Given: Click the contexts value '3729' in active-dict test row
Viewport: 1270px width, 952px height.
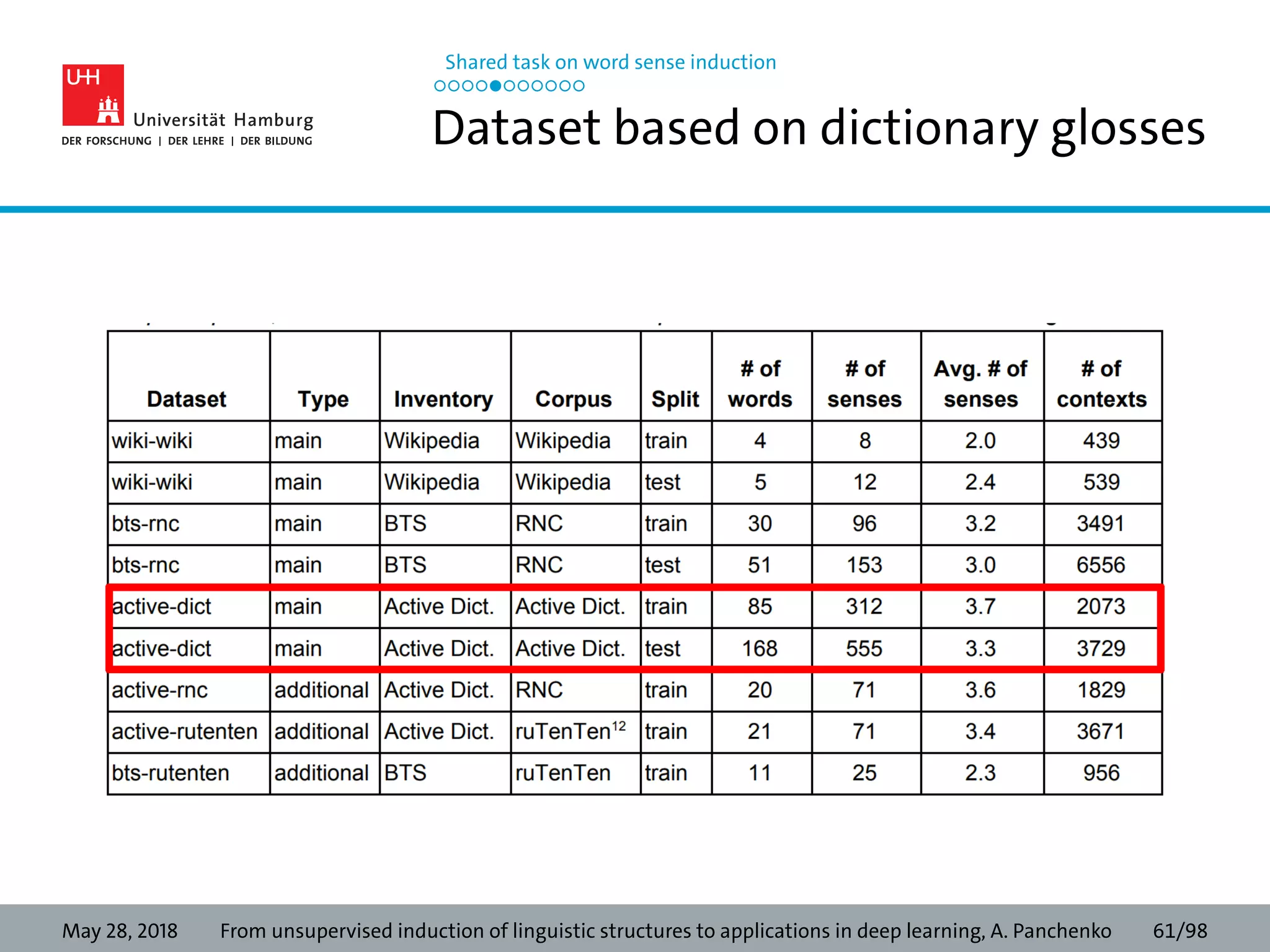Looking at the screenshot, I should point(1101,648).
